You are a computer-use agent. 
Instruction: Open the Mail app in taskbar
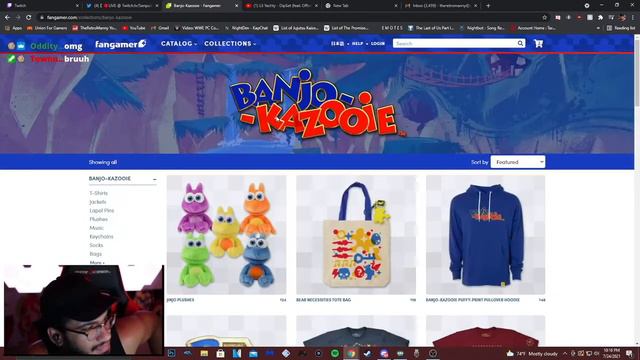253,353
